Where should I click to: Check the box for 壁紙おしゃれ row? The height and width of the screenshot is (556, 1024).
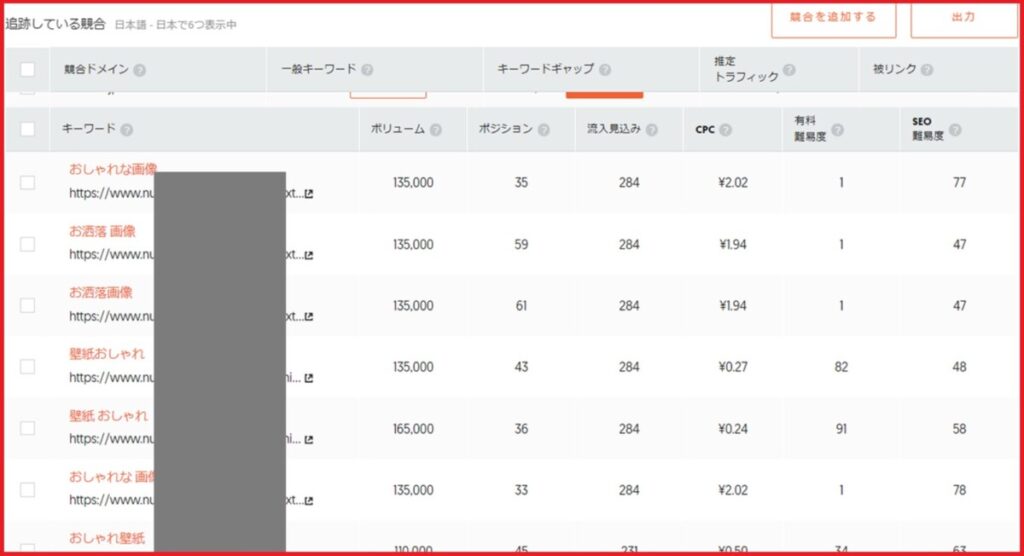coord(27,367)
